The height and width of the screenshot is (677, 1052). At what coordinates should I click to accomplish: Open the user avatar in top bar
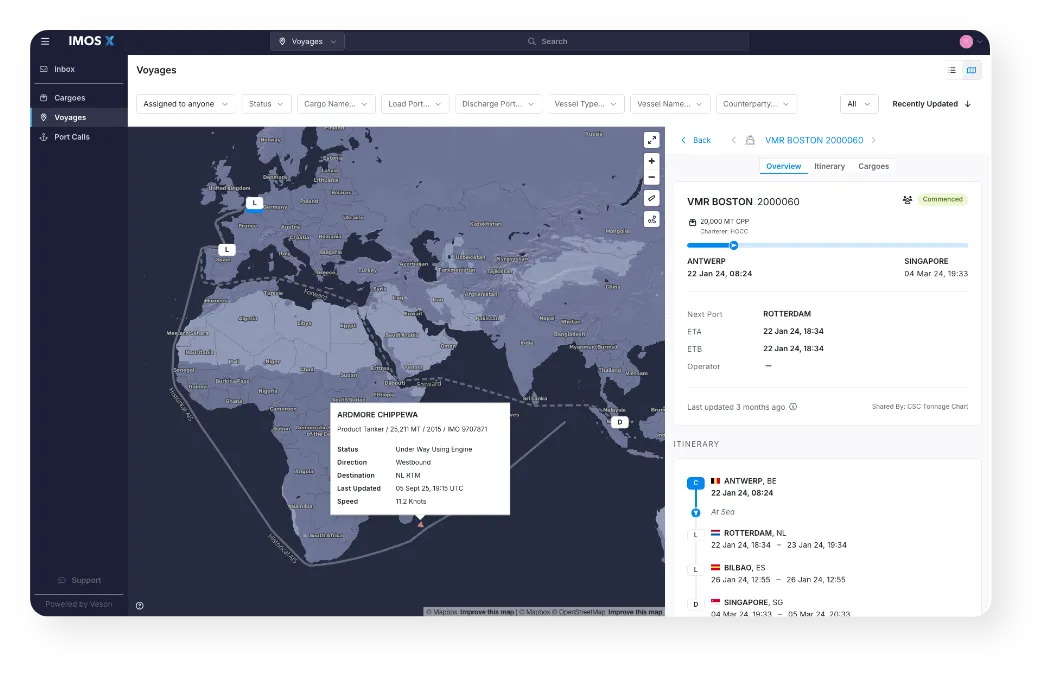tap(966, 41)
